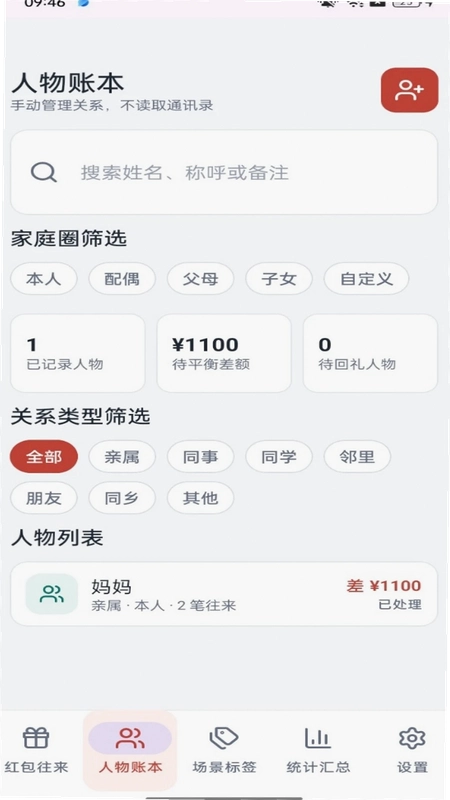Toggle the 父母 family filter chip

point(201,279)
